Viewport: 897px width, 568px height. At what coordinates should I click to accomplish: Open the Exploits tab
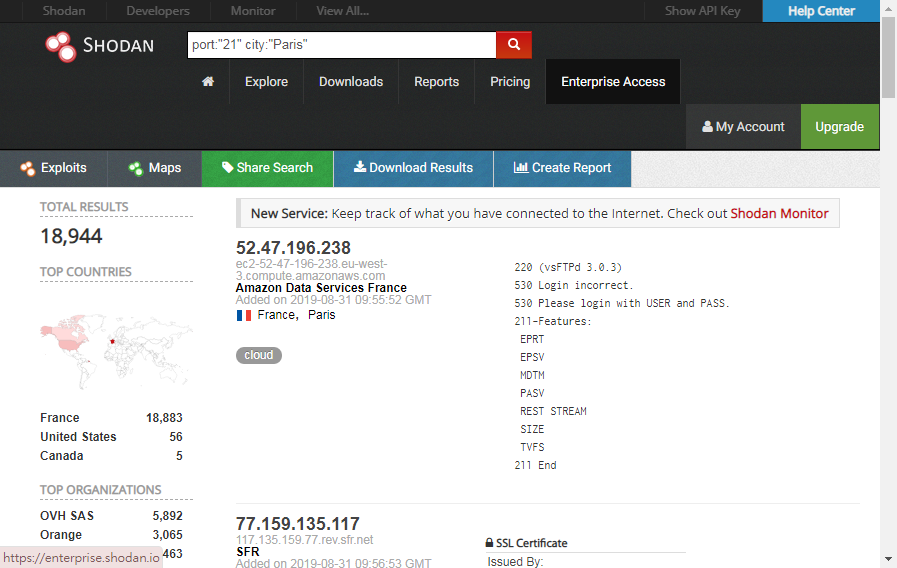pyautogui.click(x=53, y=168)
